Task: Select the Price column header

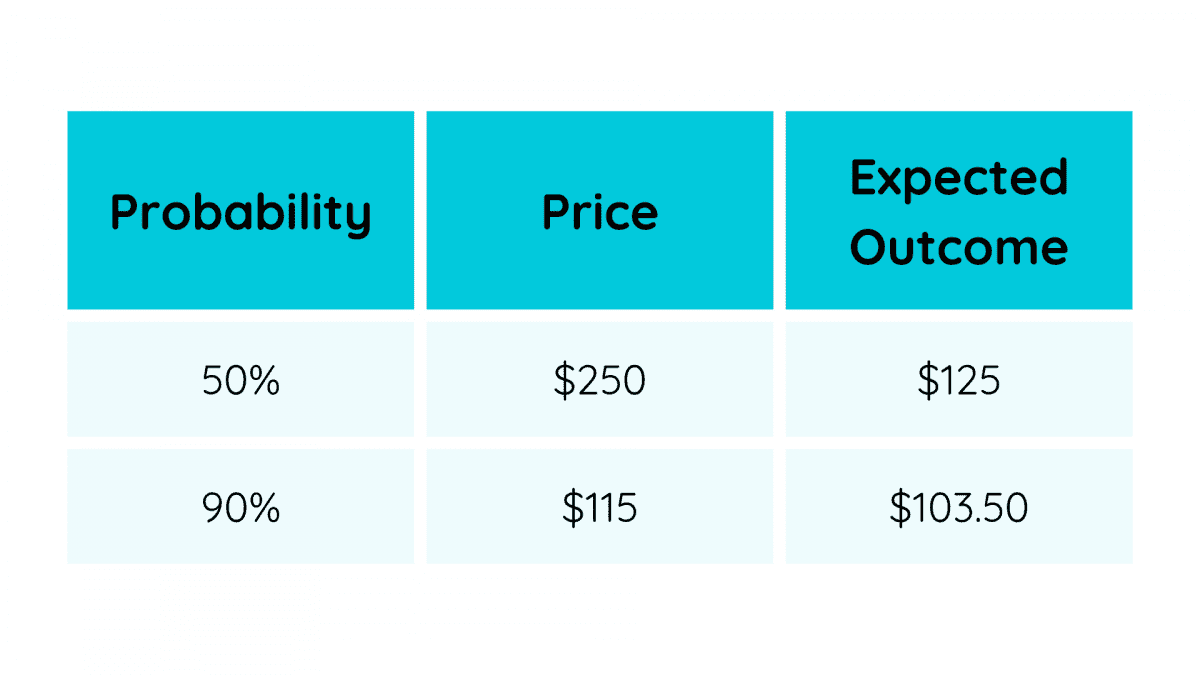Action: (600, 212)
